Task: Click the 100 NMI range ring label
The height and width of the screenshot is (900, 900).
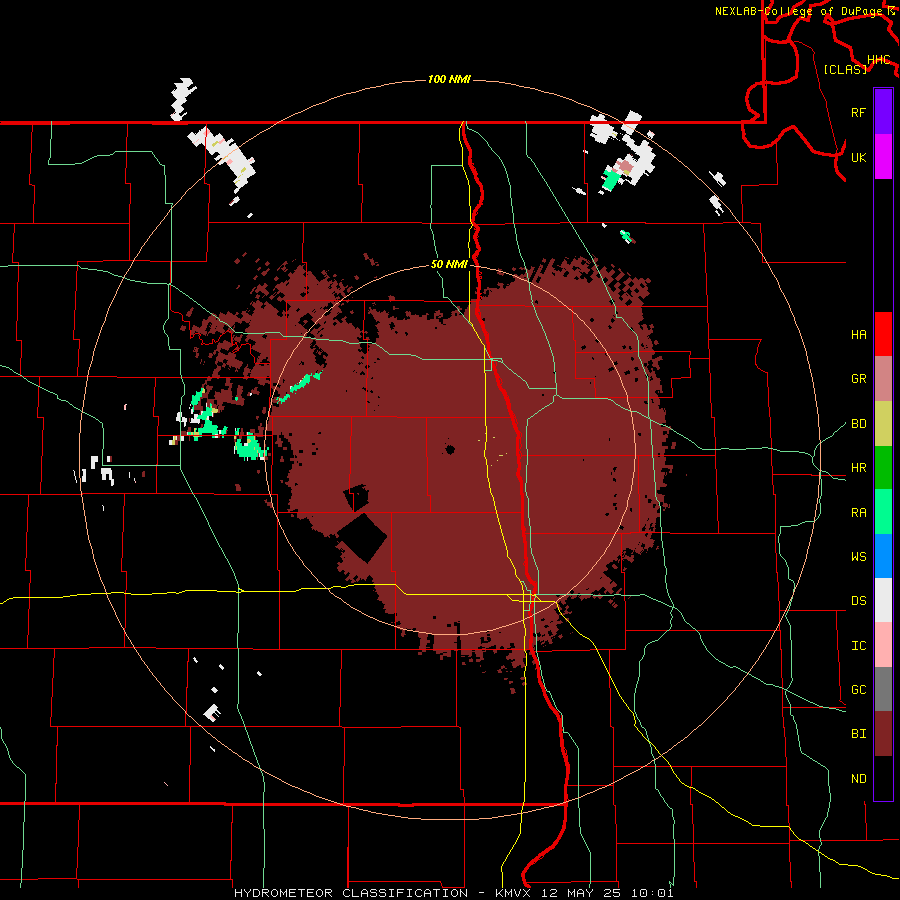Action: [x=449, y=79]
